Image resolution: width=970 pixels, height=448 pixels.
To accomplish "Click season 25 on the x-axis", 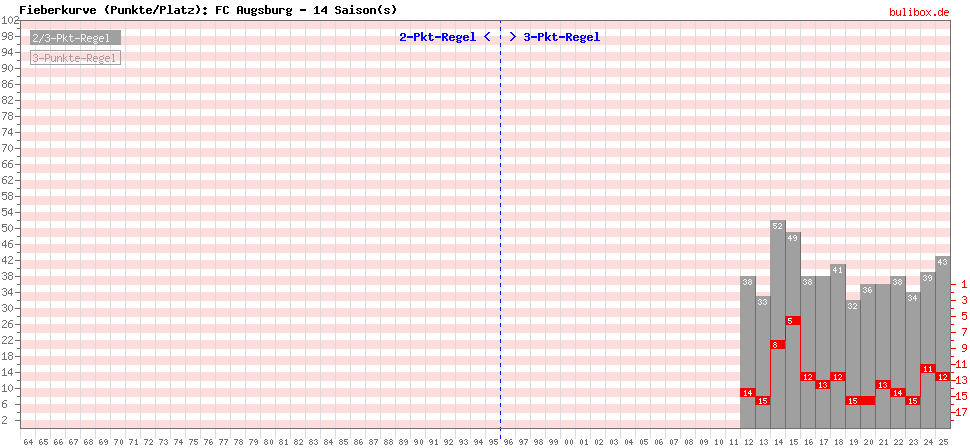I will coord(942,441).
